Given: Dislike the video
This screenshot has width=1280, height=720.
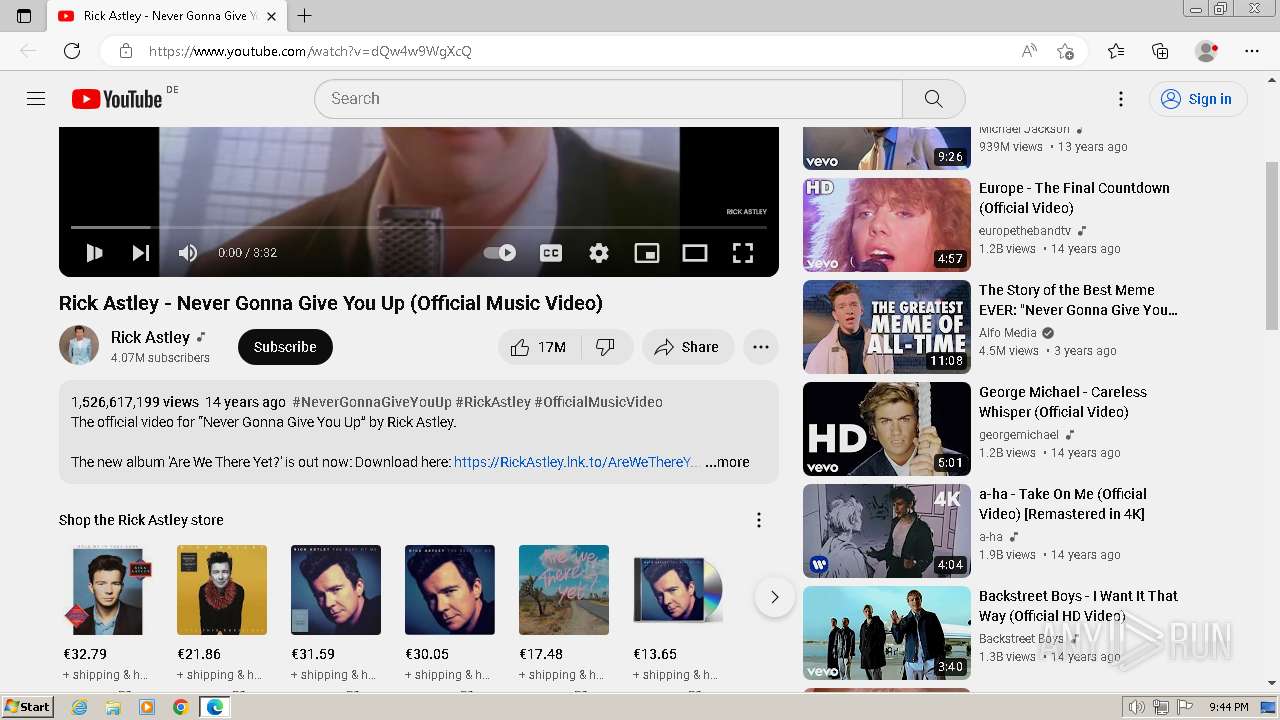Looking at the screenshot, I should (605, 347).
